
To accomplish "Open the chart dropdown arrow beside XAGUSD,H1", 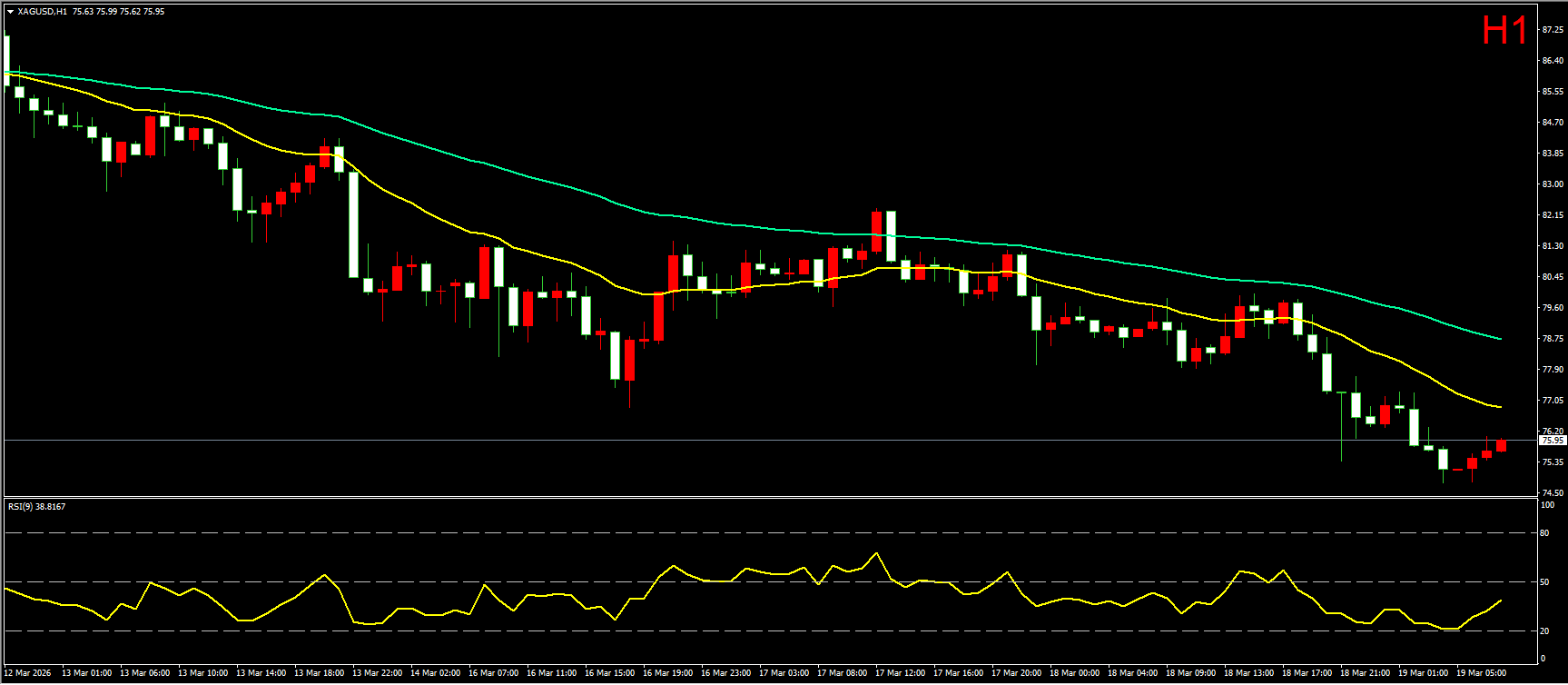I will click(x=10, y=12).
